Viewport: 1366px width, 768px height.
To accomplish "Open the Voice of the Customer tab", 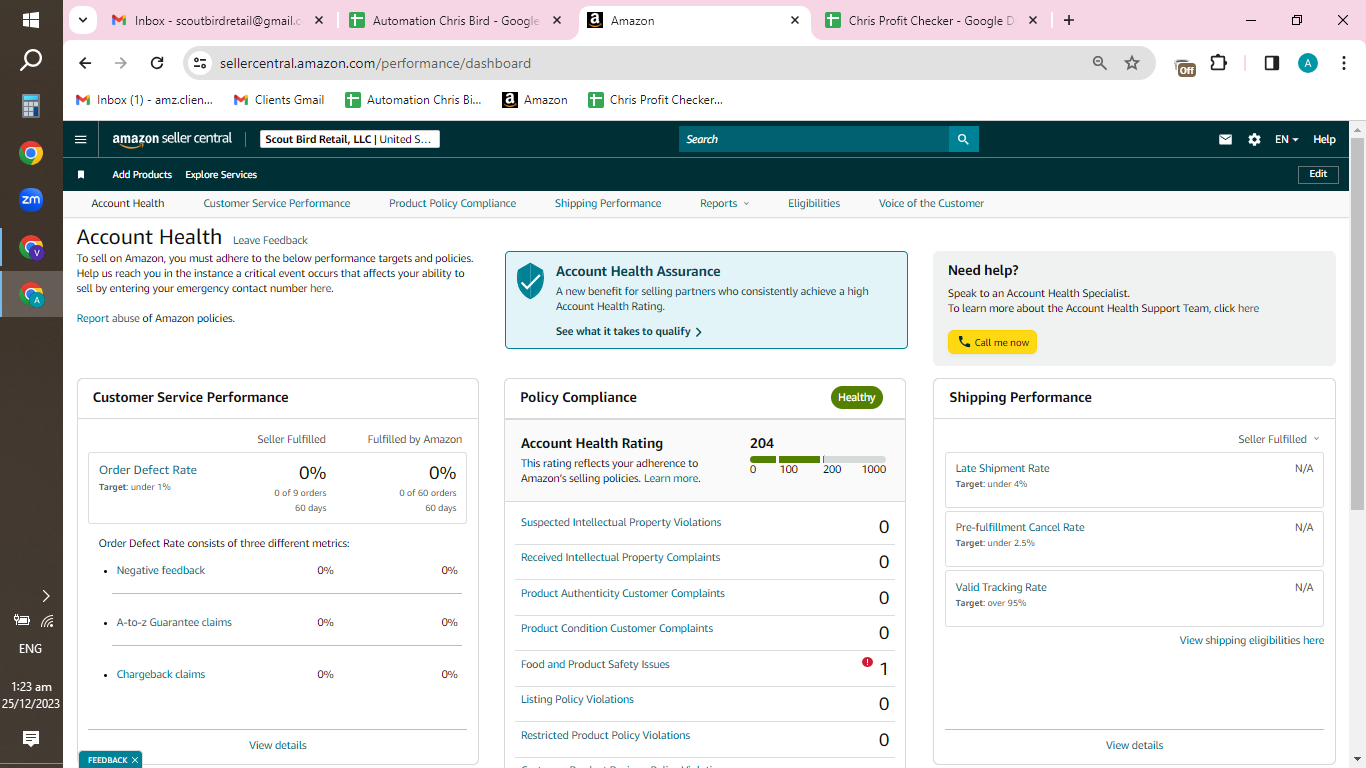I will [931, 203].
